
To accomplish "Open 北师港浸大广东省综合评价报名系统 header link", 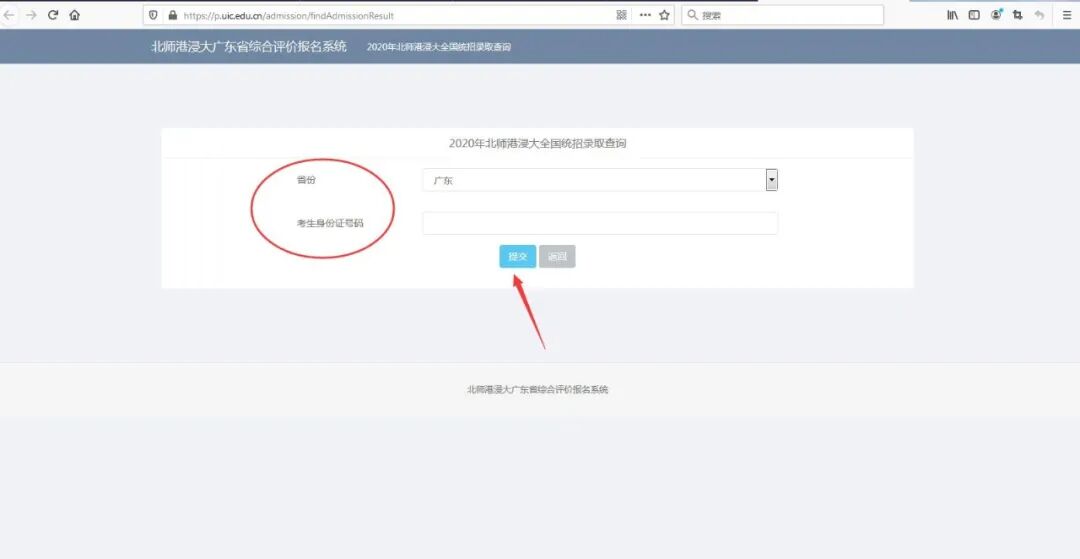I will click(249, 47).
